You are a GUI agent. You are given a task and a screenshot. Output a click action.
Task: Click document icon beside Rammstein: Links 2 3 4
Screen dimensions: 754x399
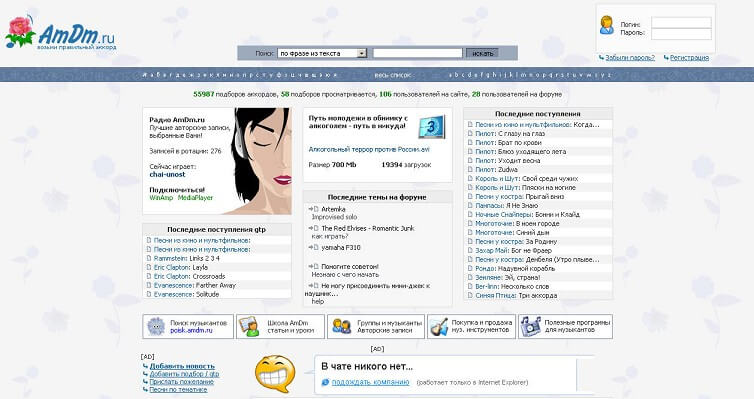click(149, 258)
